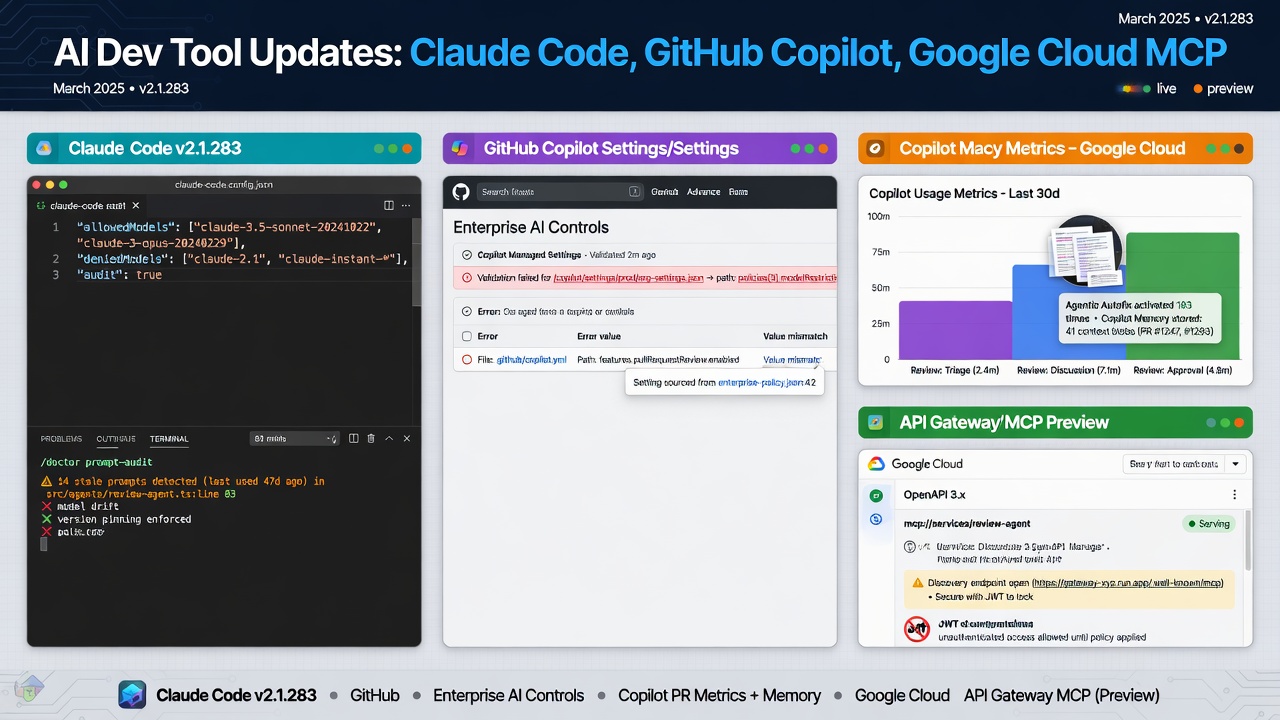Switch to the TERMINAL tab

(169, 439)
